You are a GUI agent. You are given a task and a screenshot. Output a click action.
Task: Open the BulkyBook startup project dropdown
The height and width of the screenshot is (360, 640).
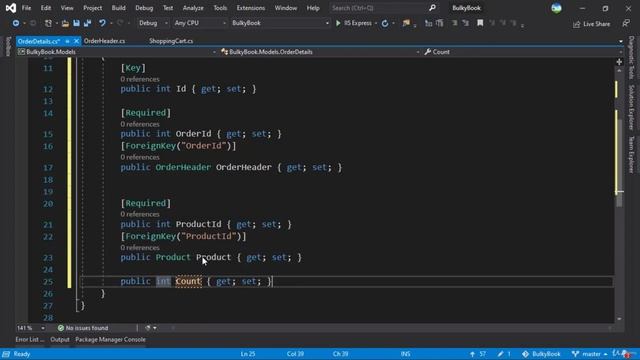[x=280, y=23]
